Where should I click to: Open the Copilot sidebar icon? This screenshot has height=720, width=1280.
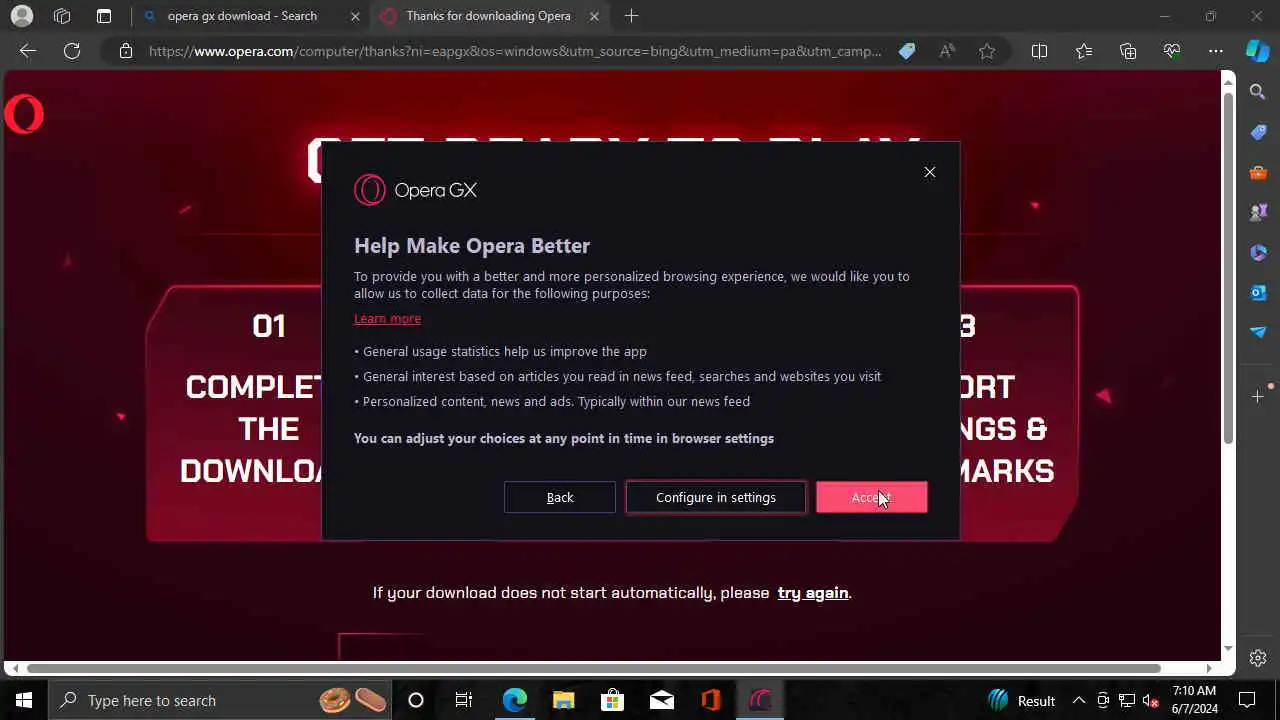click(x=1258, y=51)
